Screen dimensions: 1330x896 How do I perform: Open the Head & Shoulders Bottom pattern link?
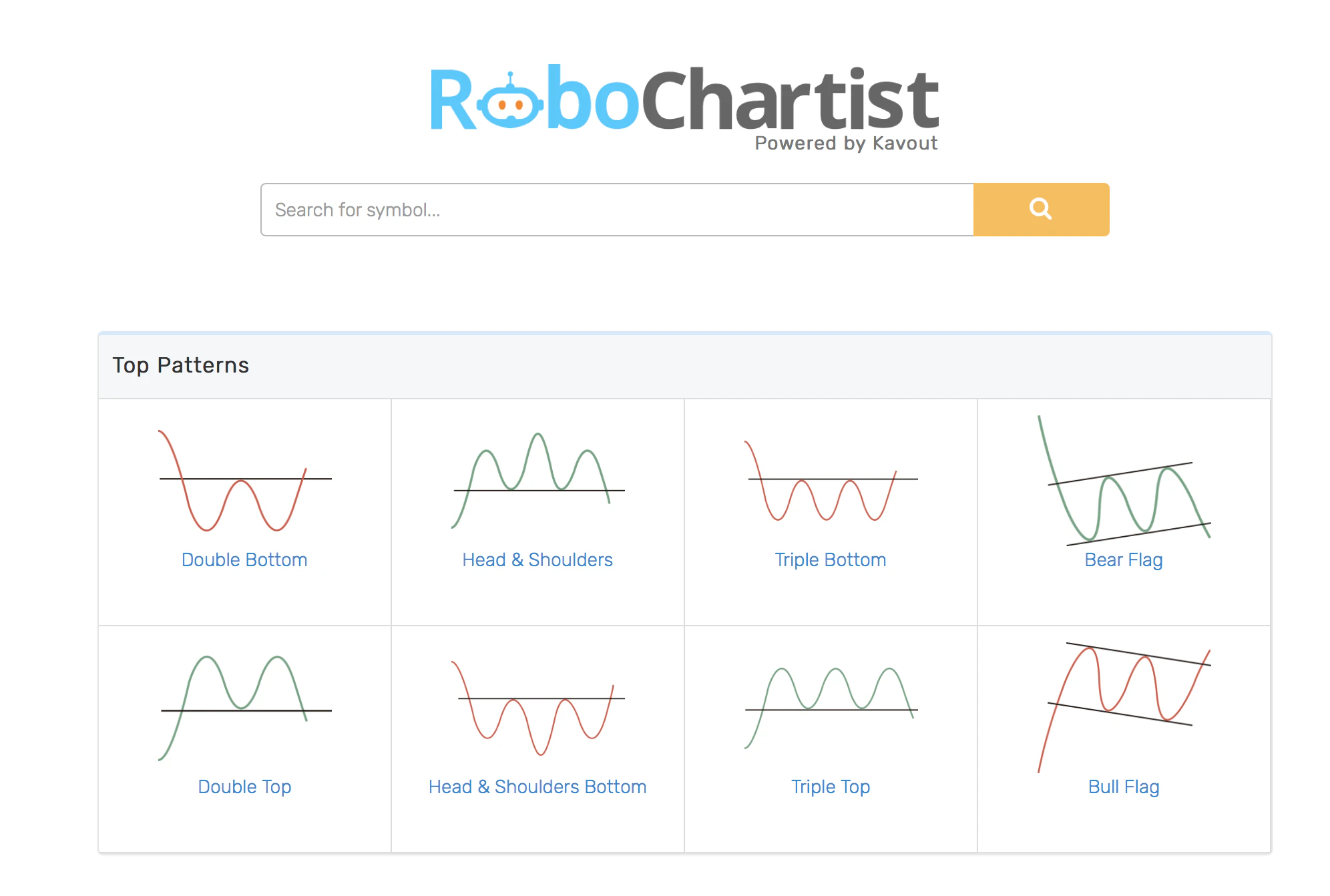(x=536, y=787)
